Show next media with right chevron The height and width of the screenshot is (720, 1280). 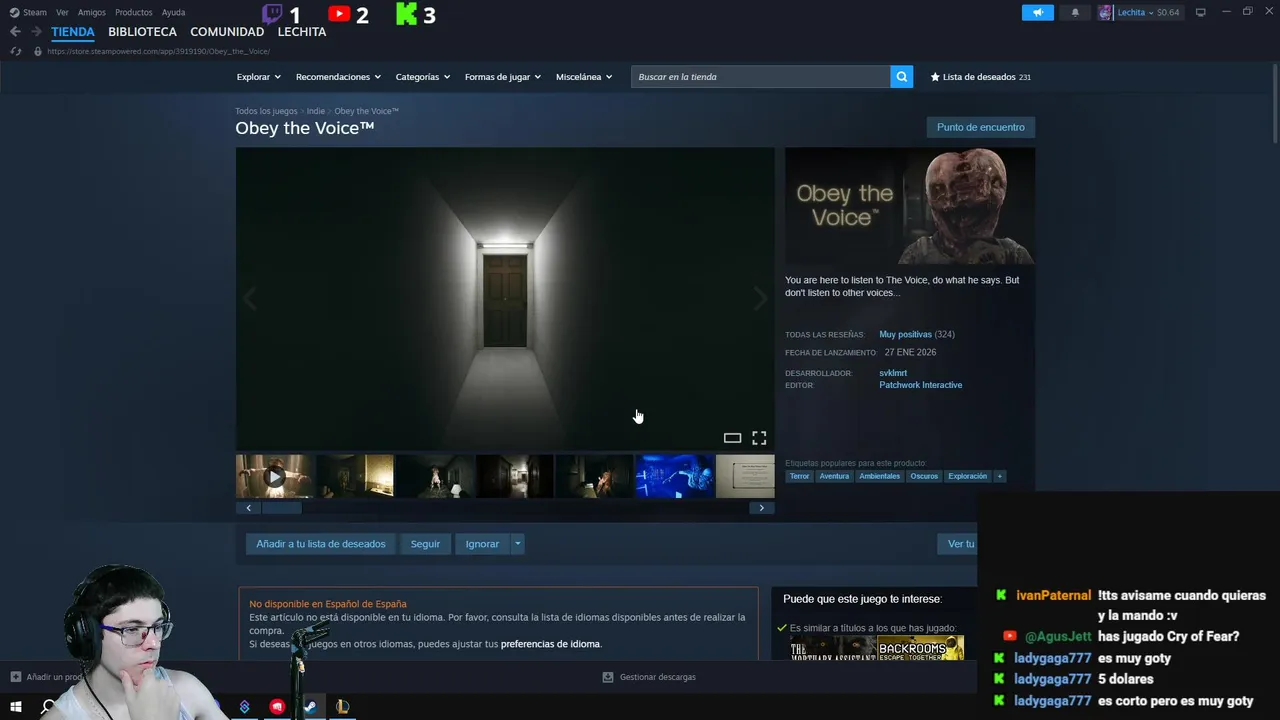[x=760, y=298]
